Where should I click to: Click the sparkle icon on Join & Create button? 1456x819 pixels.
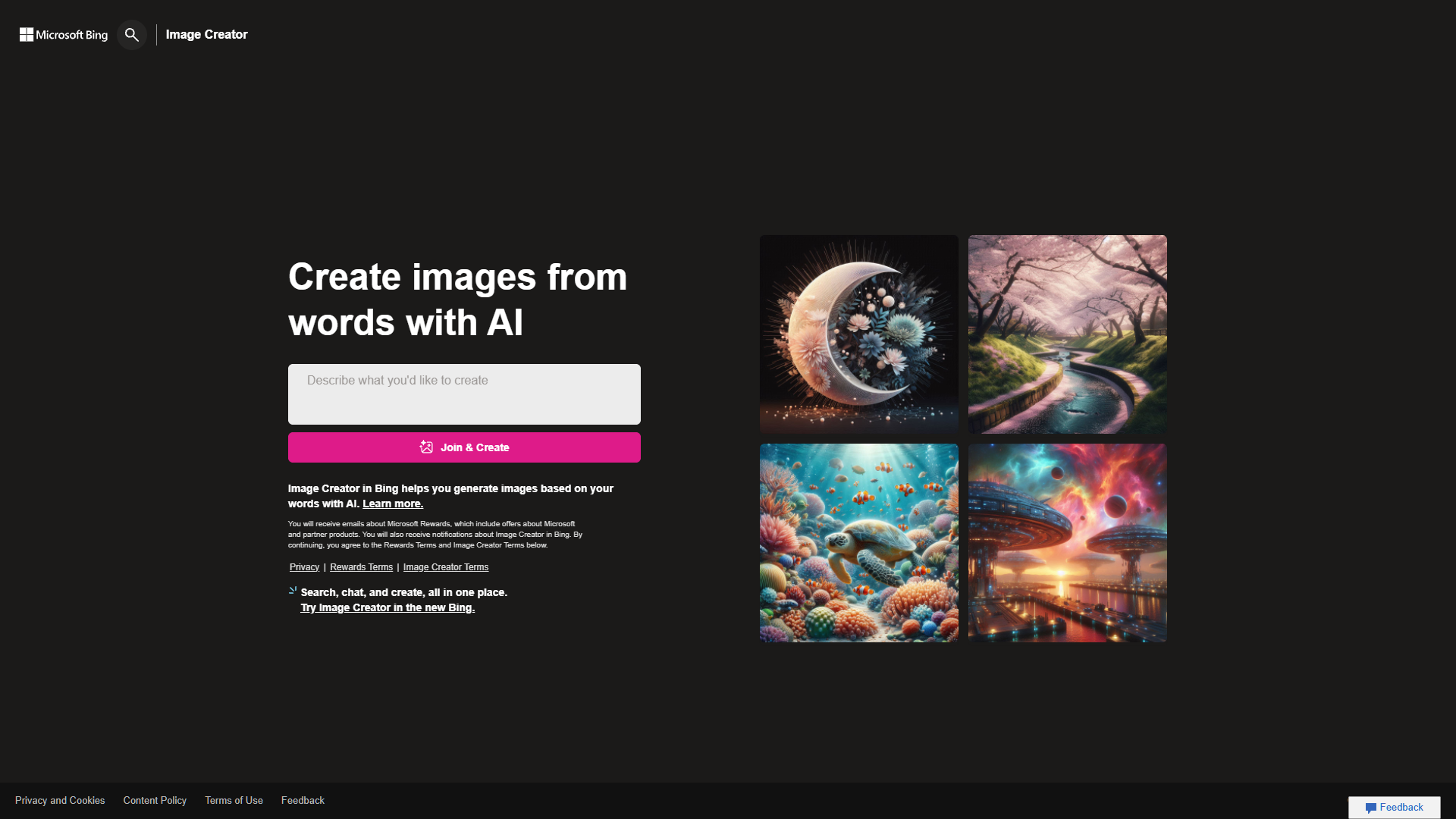[425, 447]
